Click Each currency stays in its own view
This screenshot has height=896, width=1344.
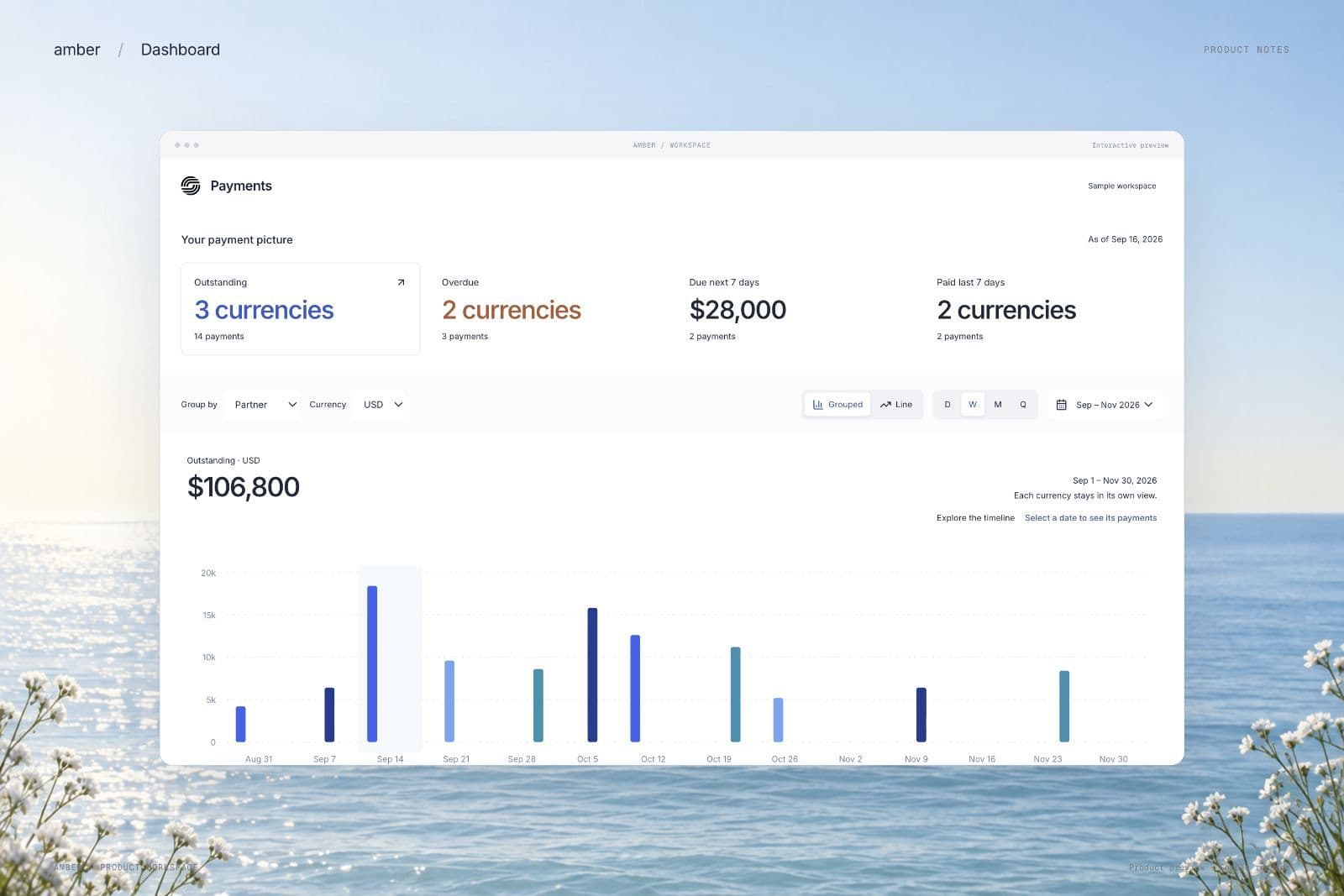click(1085, 495)
